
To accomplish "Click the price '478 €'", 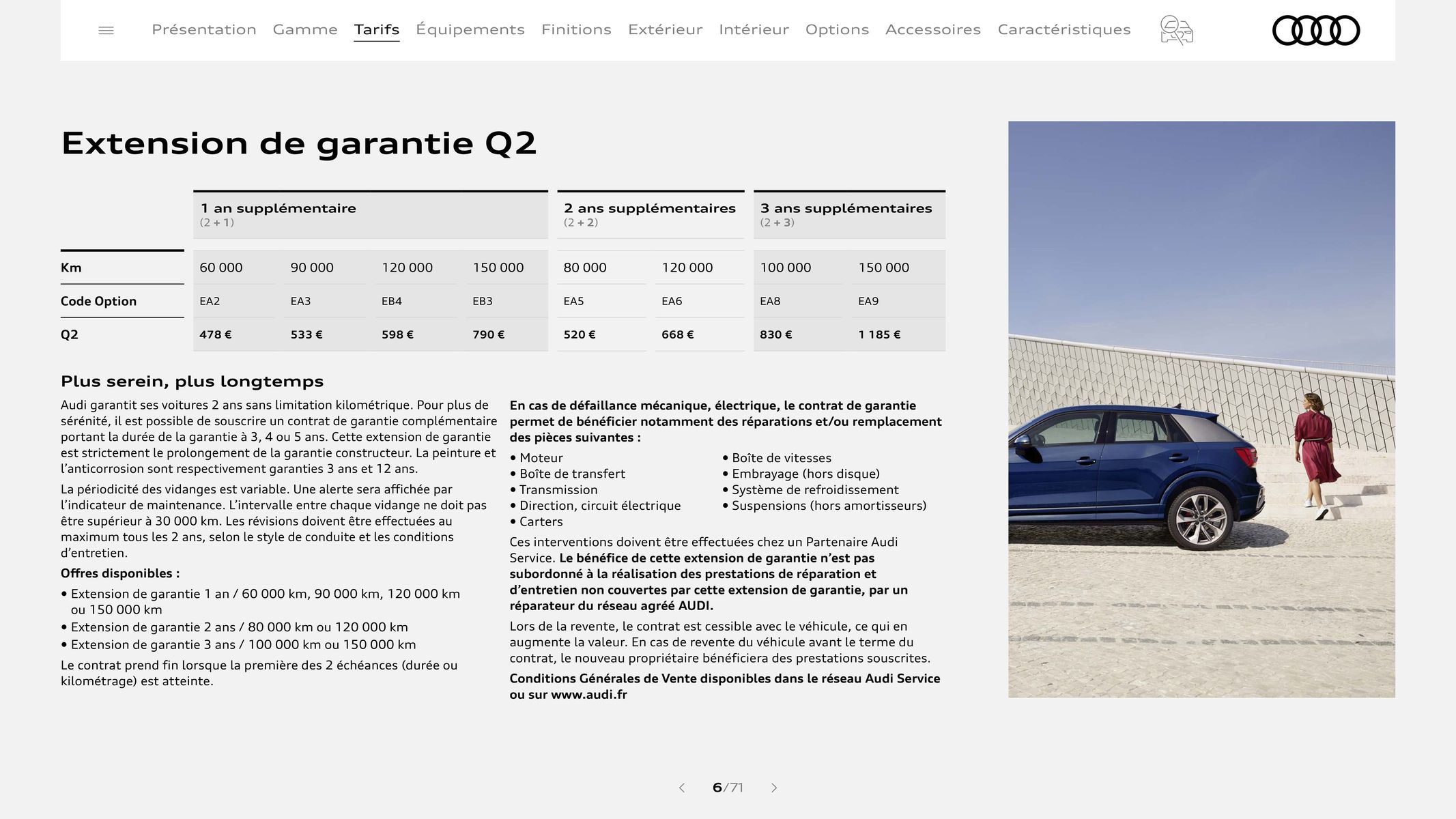I will click(215, 334).
